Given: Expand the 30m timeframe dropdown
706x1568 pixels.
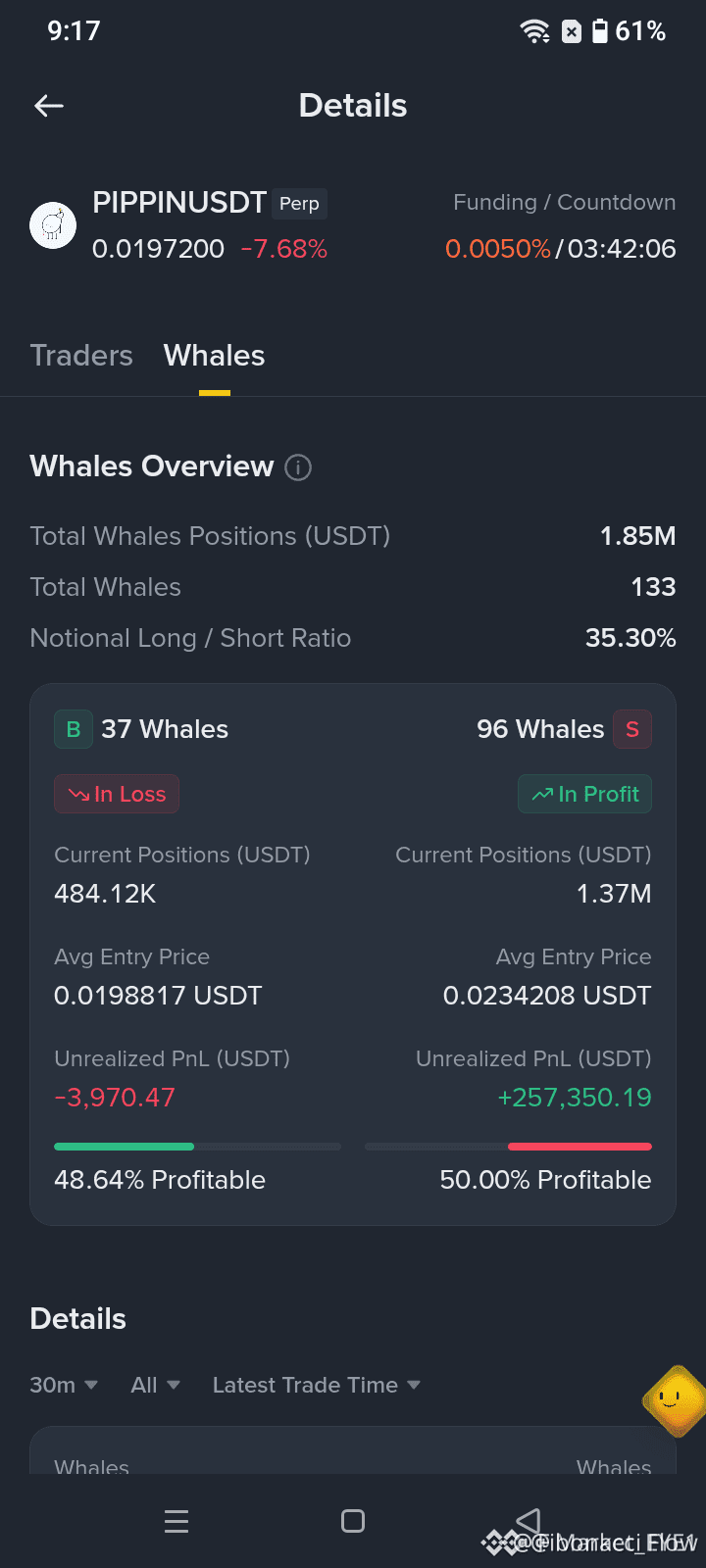Looking at the screenshot, I should tap(64, 1385).
